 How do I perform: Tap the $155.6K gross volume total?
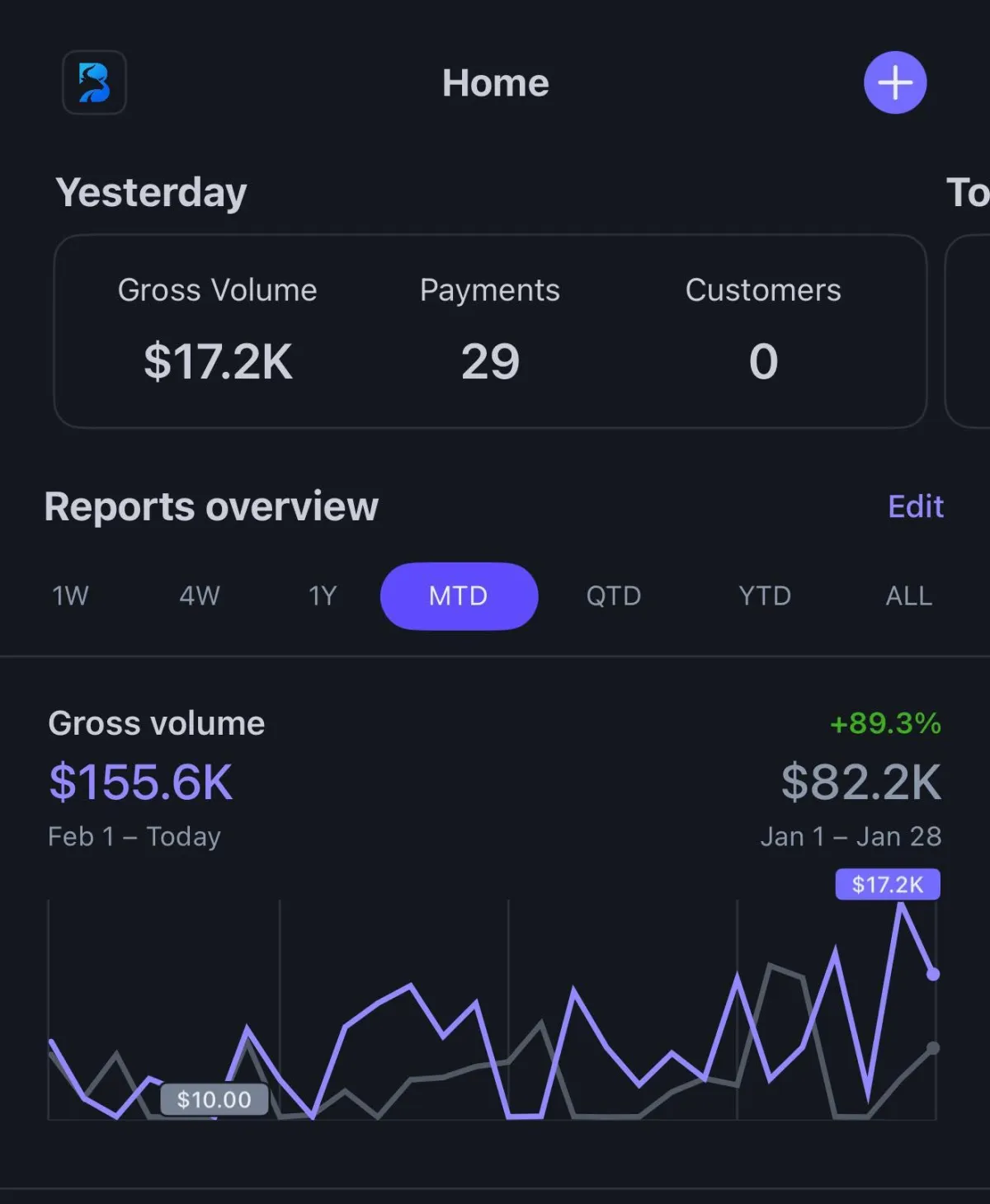(141, 782)
